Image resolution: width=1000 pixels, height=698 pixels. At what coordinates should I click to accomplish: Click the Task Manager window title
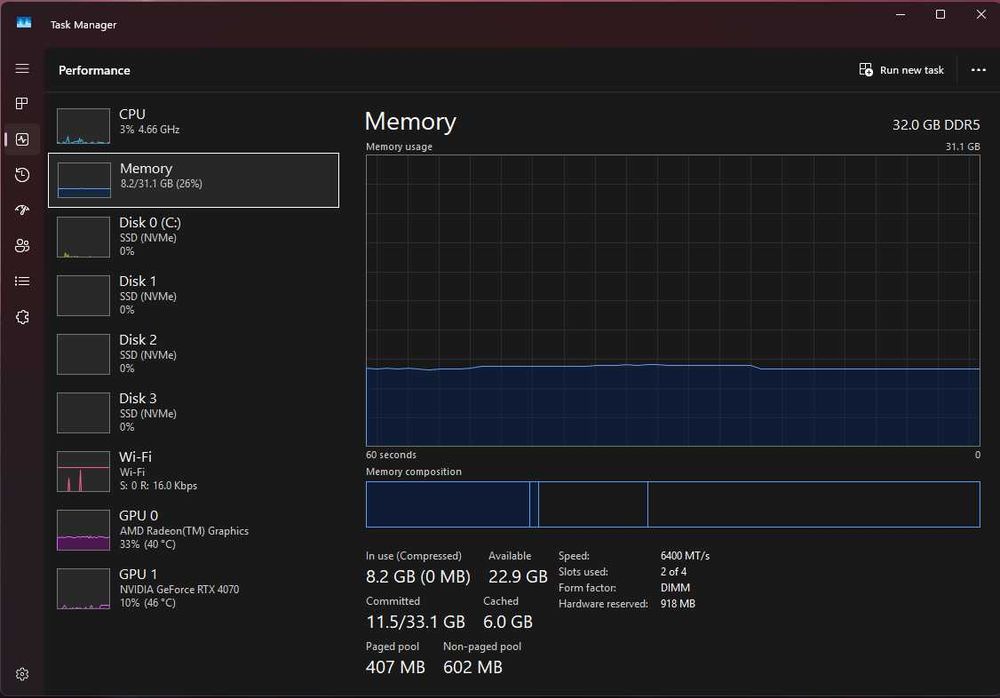tap(84, 25)
